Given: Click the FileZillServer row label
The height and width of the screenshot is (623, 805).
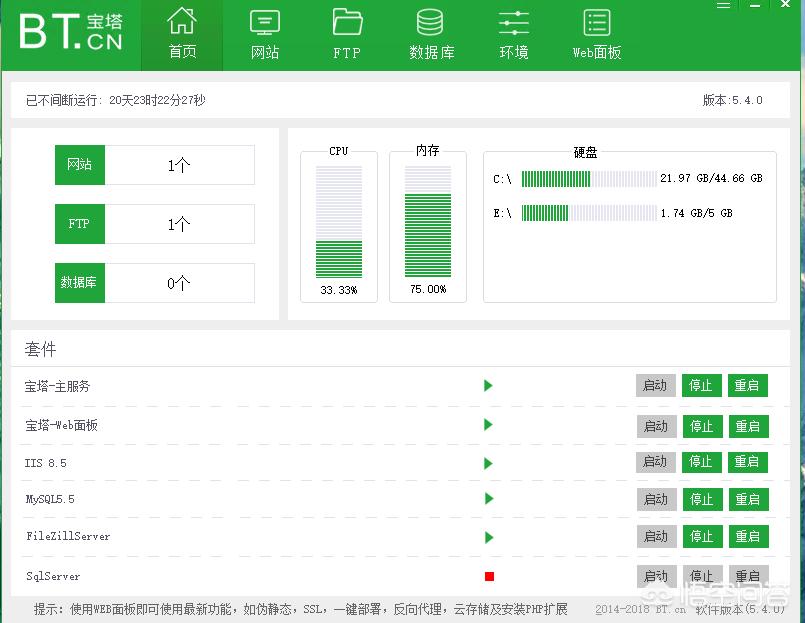Looking at the screenshot, I should point(68,536).
